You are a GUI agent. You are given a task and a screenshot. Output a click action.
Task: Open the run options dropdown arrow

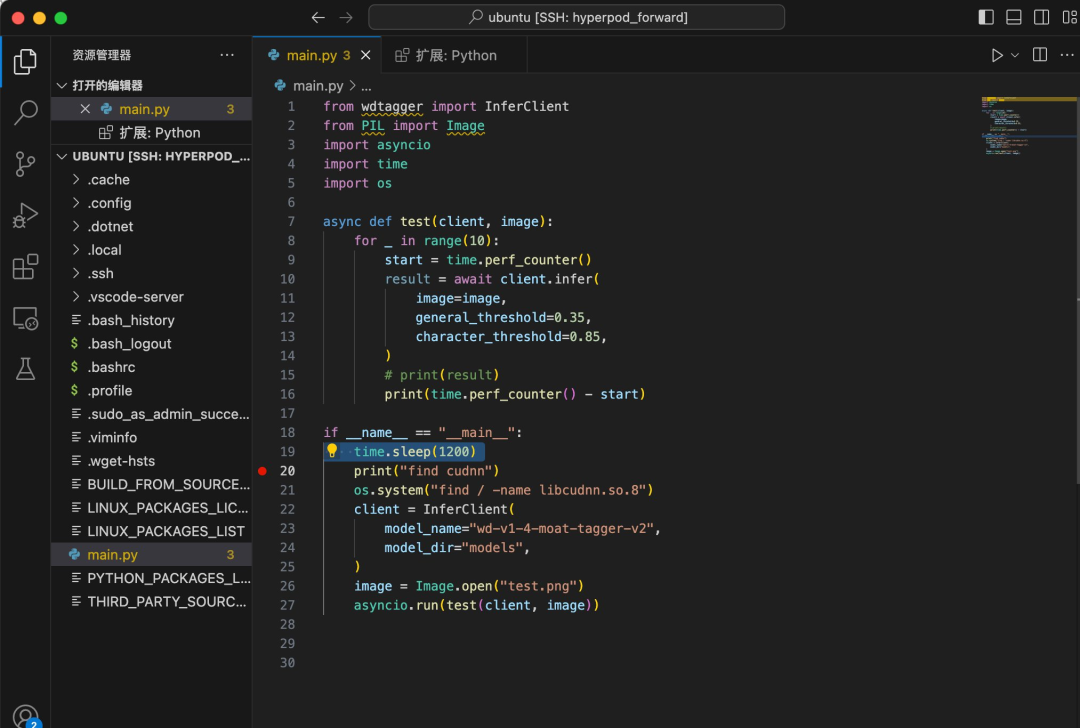(x=1015, y=55)
